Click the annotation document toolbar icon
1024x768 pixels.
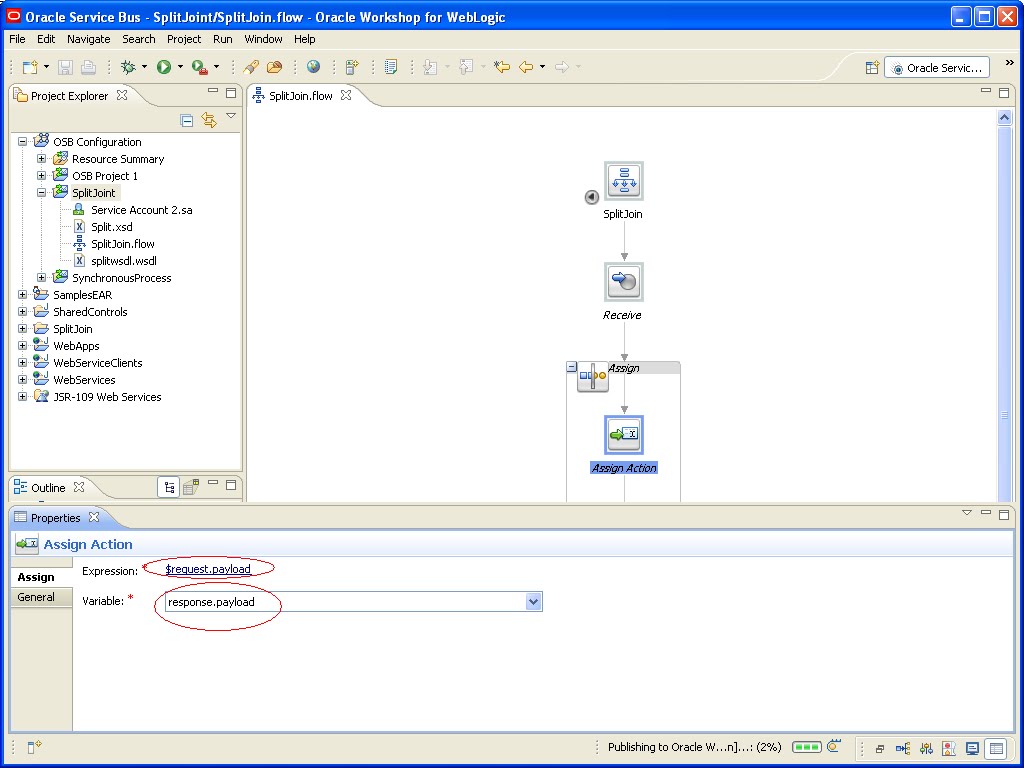391,67
